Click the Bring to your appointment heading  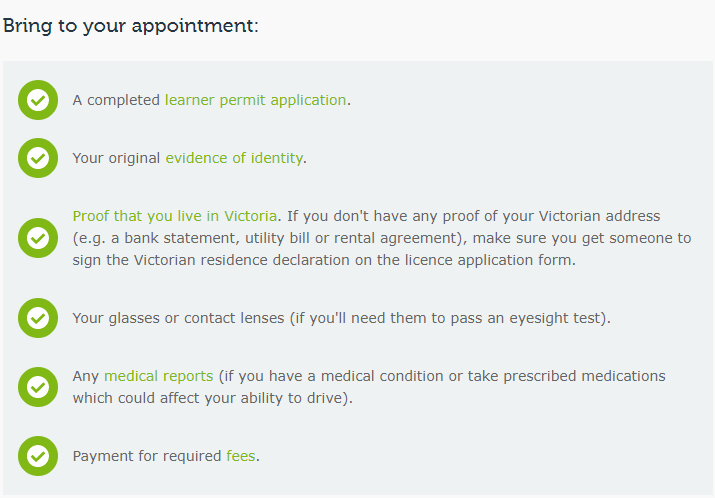click(x=131, y=26)
